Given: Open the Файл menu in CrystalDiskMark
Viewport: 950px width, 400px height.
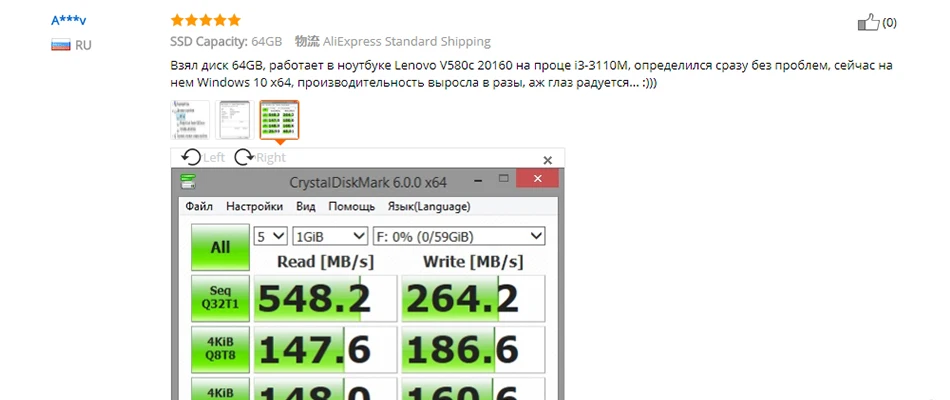Looking at the screenshot, I should tap(199, 206).
